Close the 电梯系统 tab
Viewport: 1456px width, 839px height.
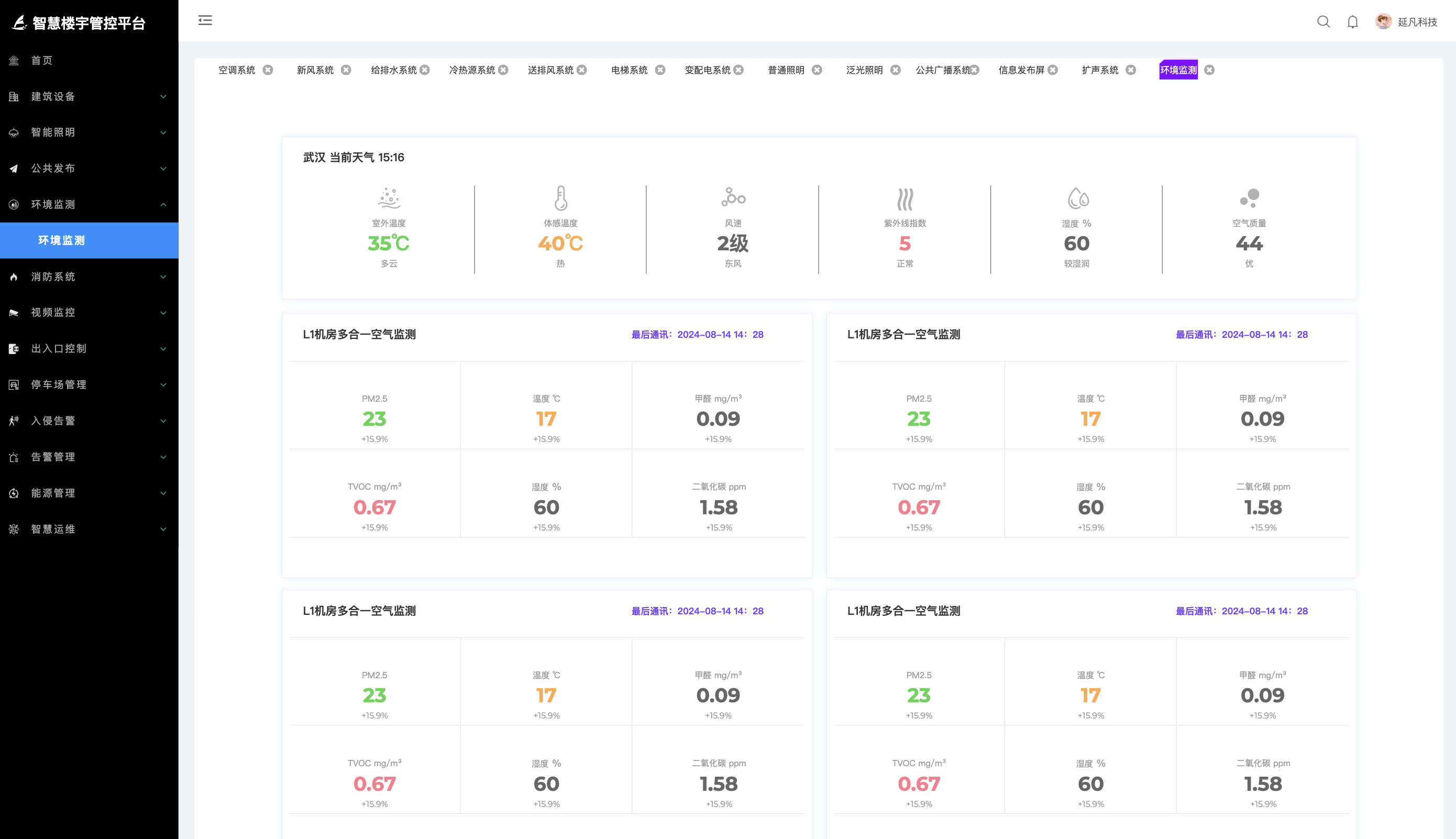pos(660,70)
